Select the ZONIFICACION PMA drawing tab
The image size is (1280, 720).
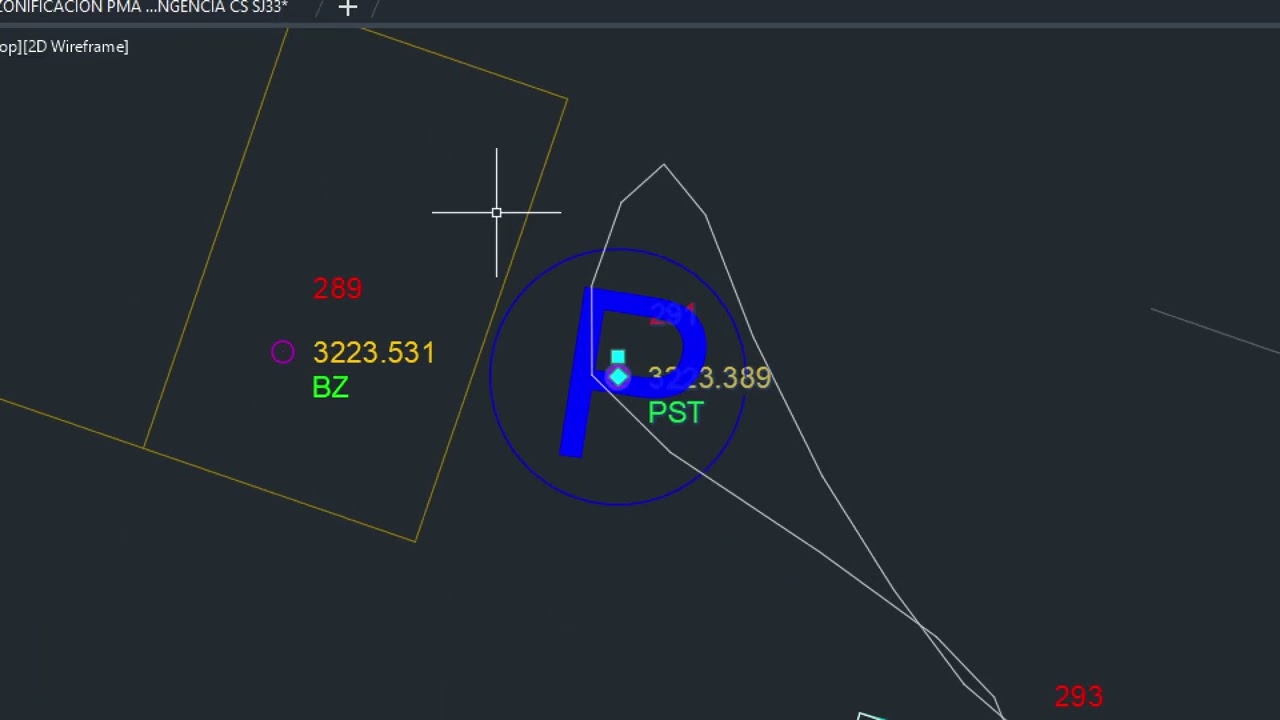tap(145, 8)
